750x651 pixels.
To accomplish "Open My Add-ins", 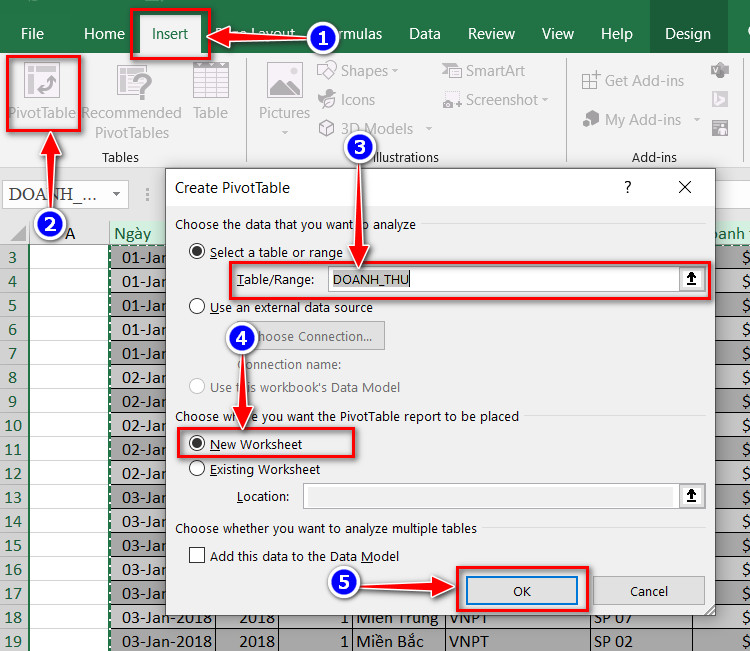I will (x=641, y=119).
